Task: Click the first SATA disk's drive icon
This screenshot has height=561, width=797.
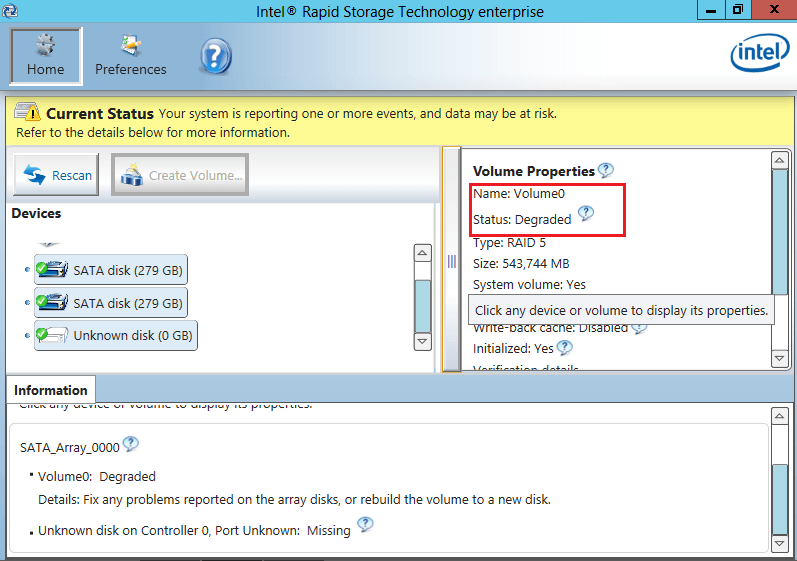Action: (x=52, y=269)
